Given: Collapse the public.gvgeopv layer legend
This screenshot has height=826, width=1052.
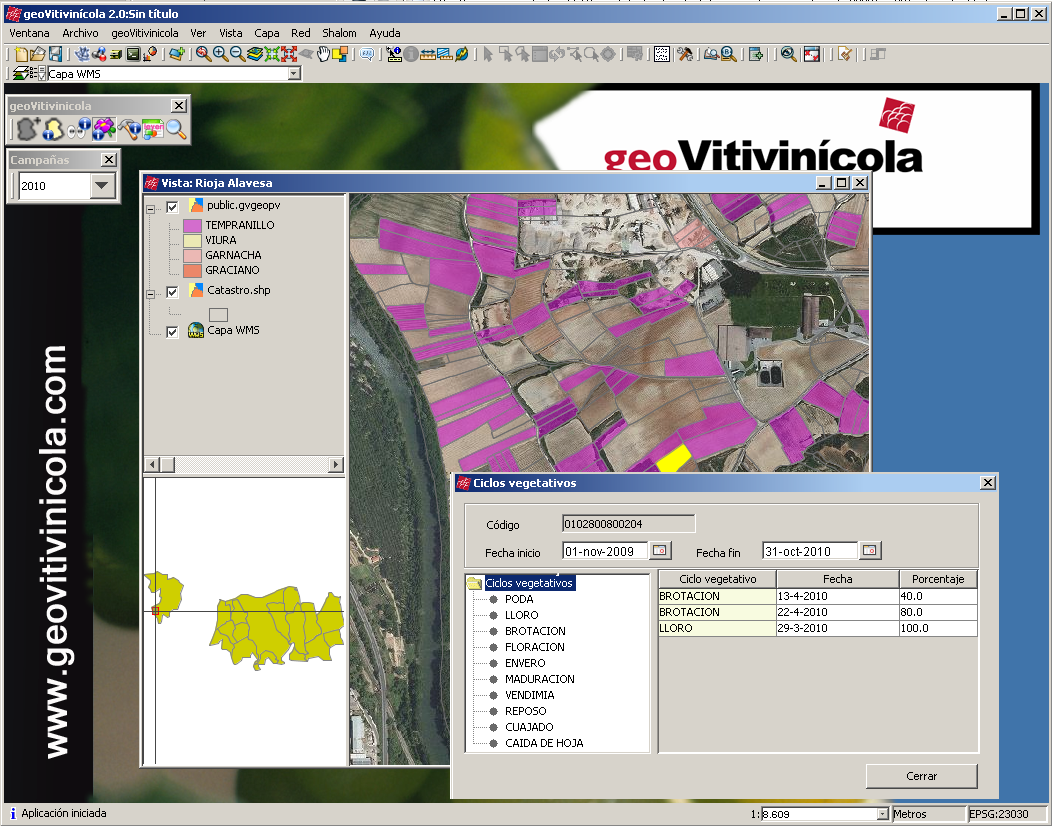Looking at the screenshot, I should (150, 209).
